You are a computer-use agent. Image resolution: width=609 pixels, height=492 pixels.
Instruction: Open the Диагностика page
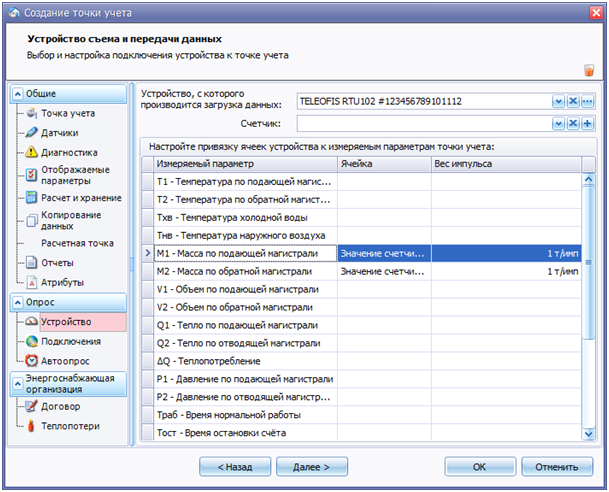(x=69, y=153)
